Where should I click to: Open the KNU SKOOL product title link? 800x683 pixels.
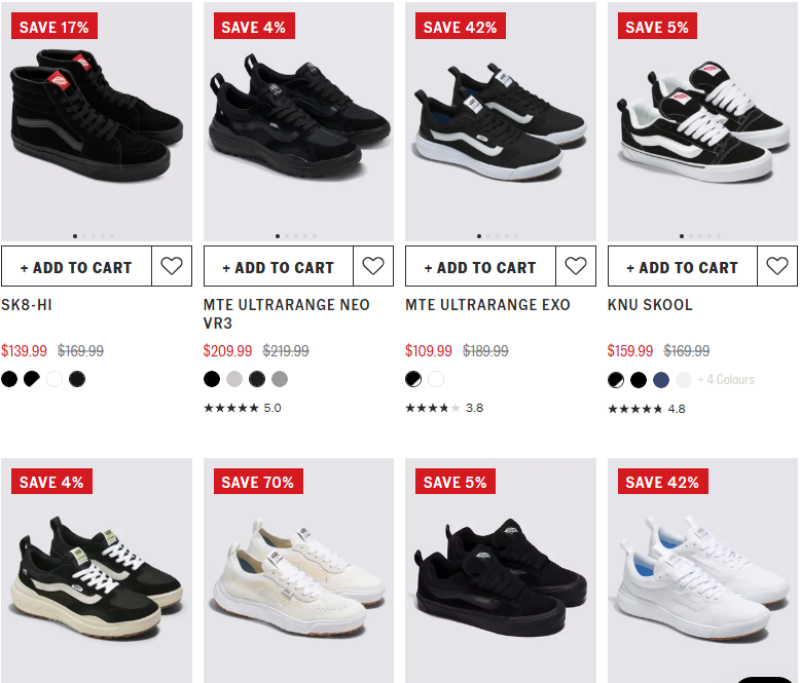click(649, 305)
